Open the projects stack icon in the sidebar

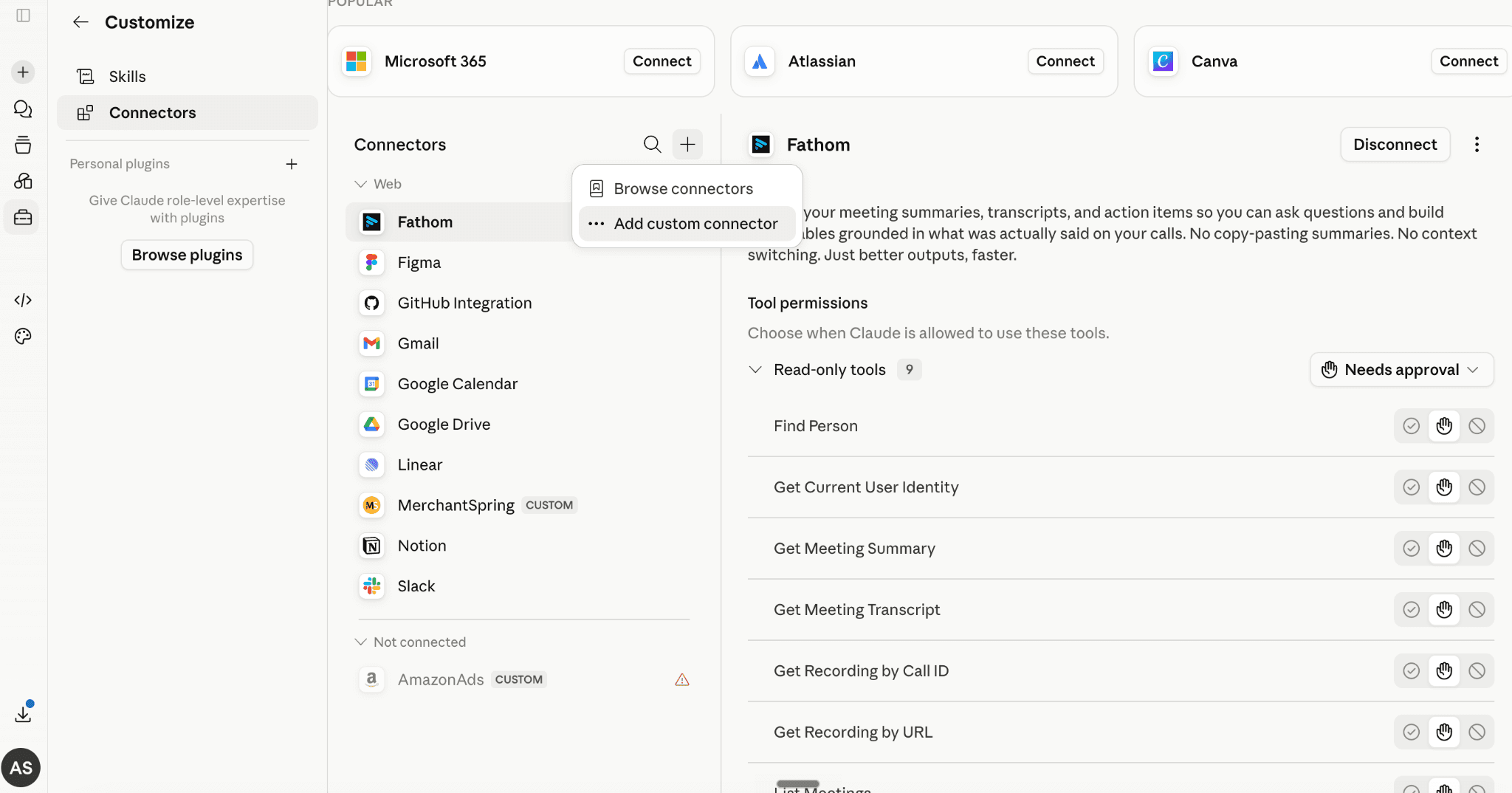pos(23,145)
